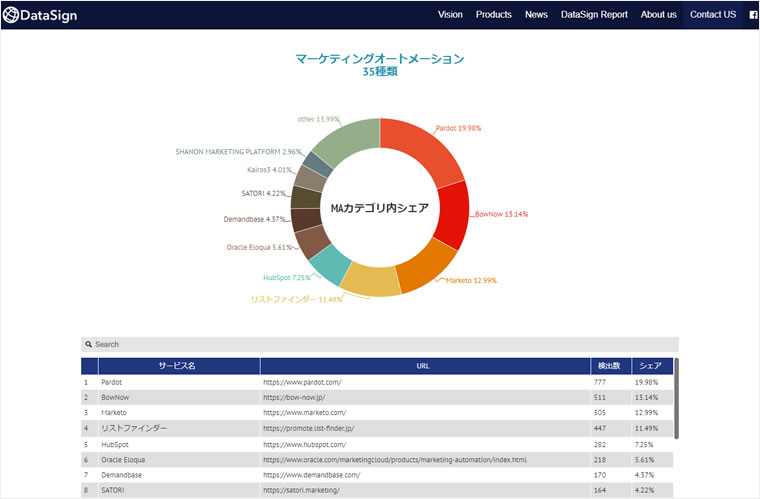760x499 pixels.
Task: Click the マーケティングオートメーション heading
Action: 380,59
